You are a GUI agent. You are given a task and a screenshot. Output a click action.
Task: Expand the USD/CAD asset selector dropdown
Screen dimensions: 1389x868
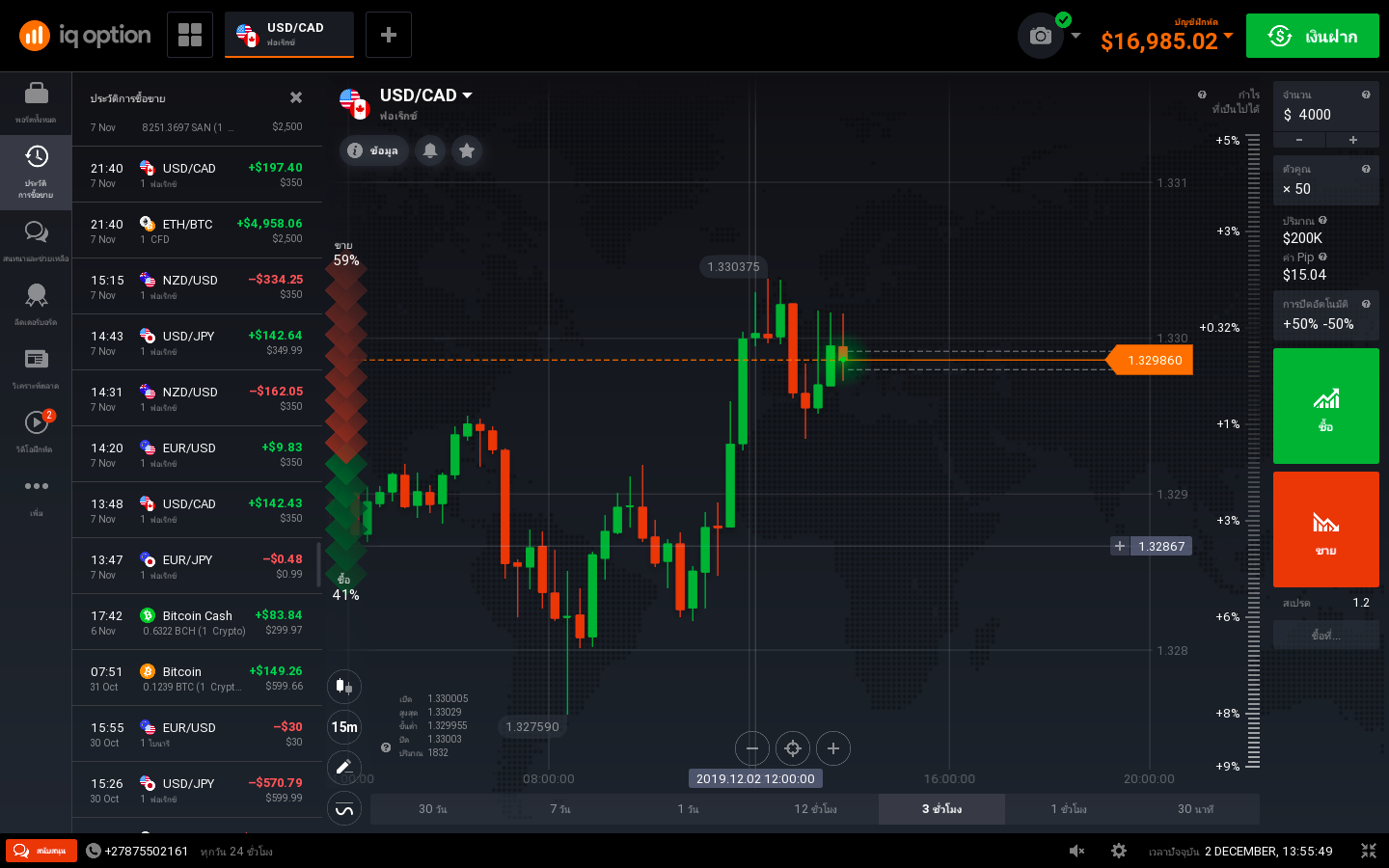click(x=468, y=95)
